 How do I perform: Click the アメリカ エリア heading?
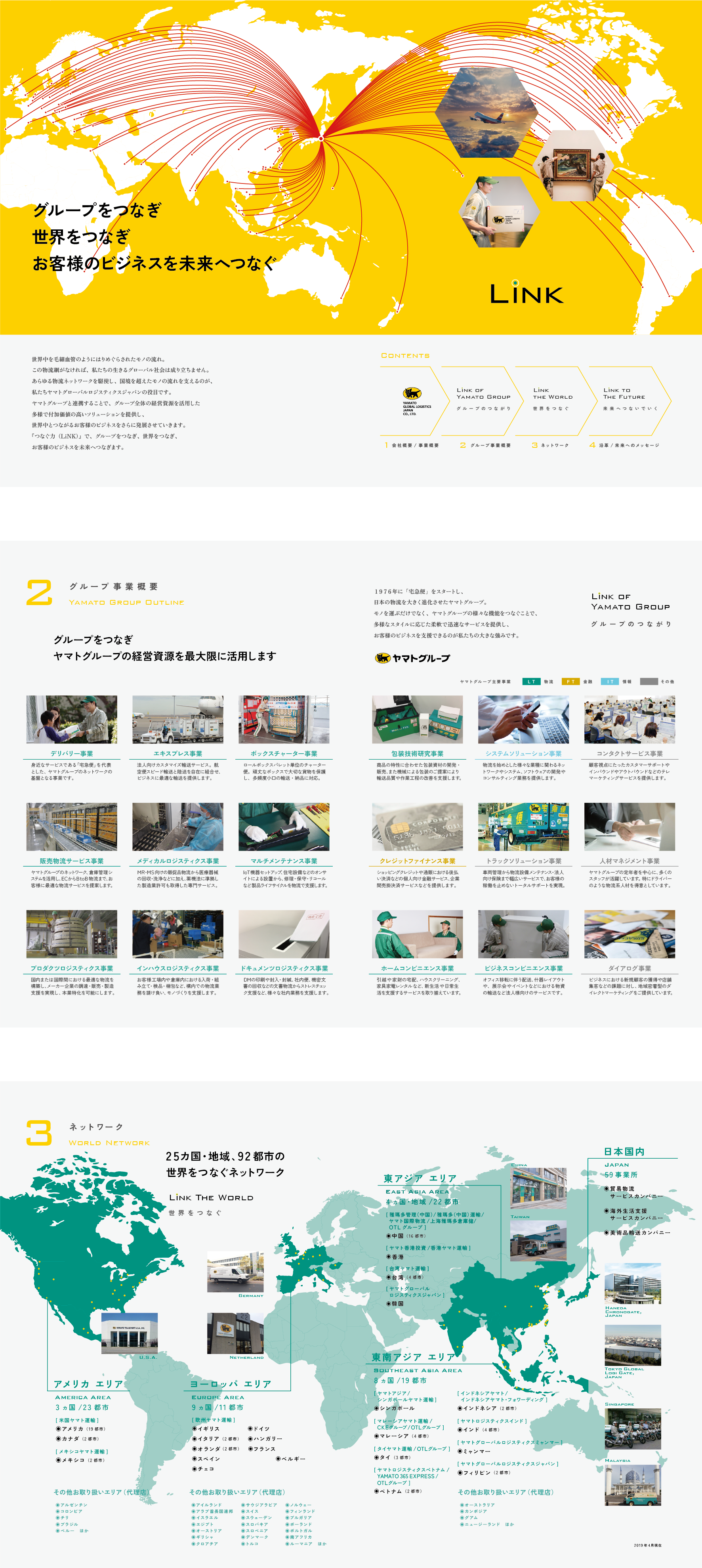click(x=88, y=1384)
